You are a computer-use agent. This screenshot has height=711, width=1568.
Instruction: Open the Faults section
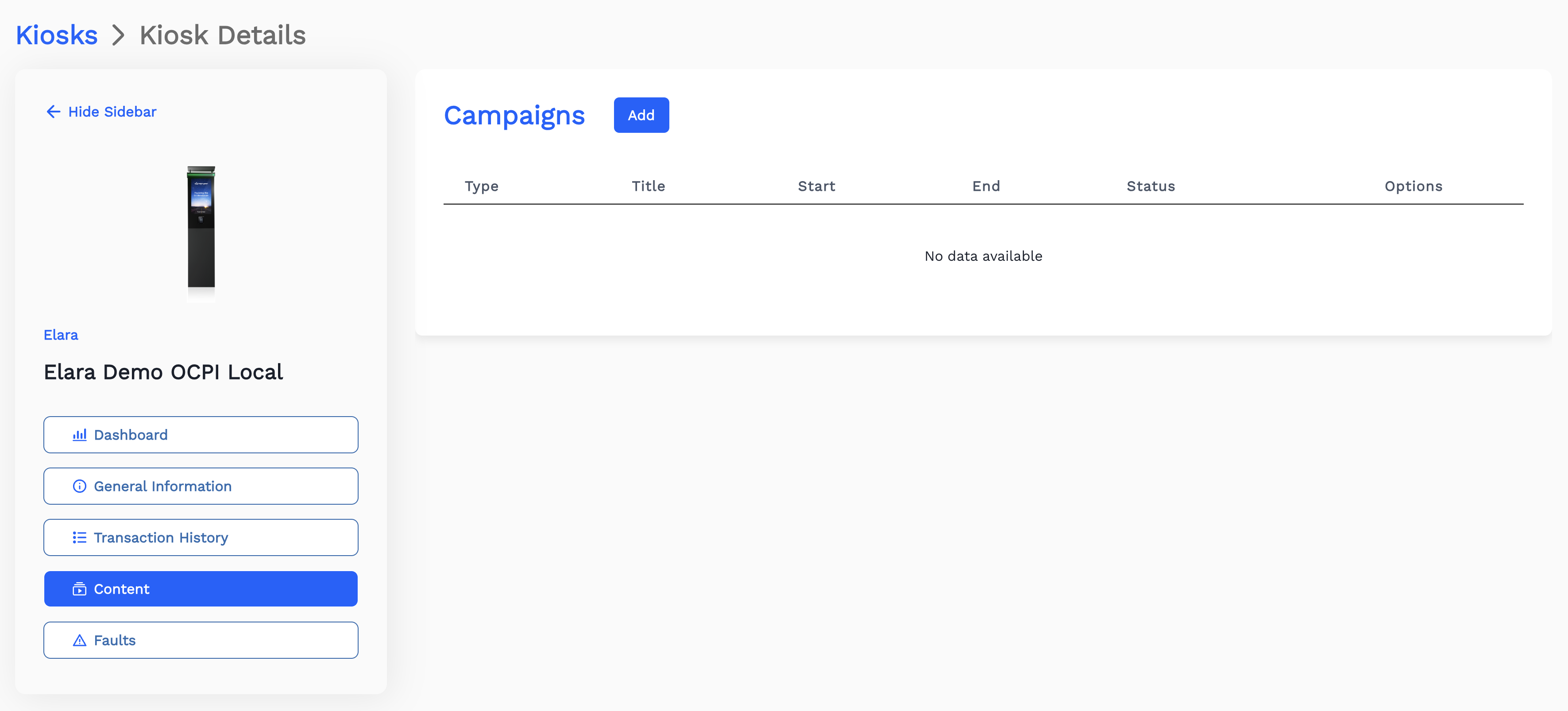(201, 640)
